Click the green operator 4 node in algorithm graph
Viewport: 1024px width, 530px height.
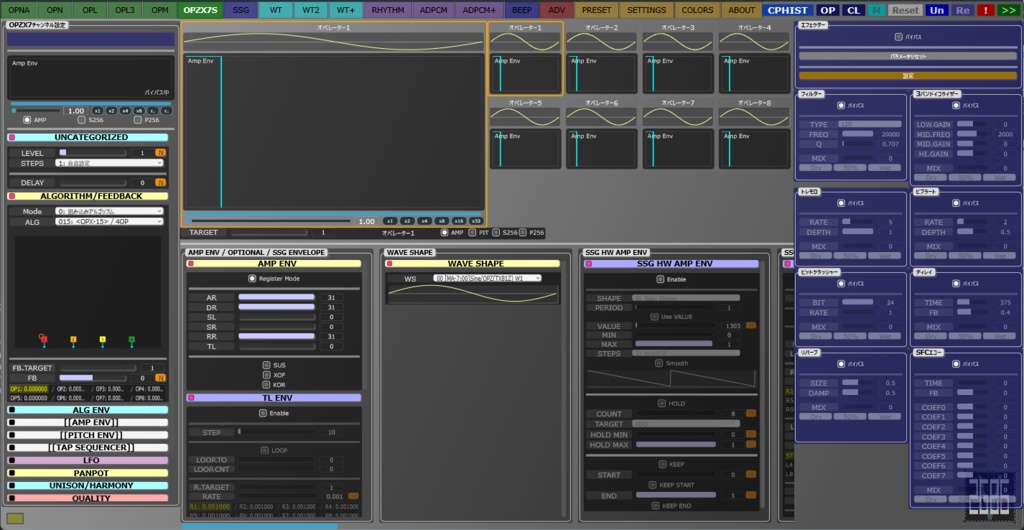point(132,339)
